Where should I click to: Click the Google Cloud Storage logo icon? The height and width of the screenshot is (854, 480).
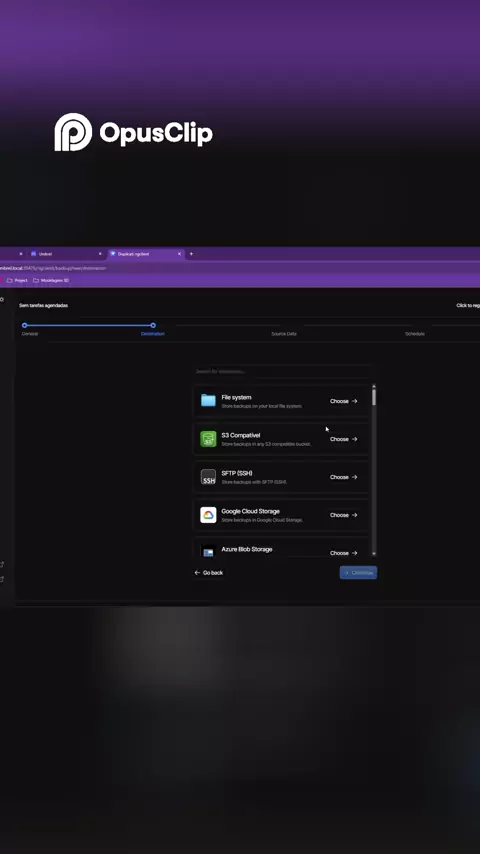(208, 515)
